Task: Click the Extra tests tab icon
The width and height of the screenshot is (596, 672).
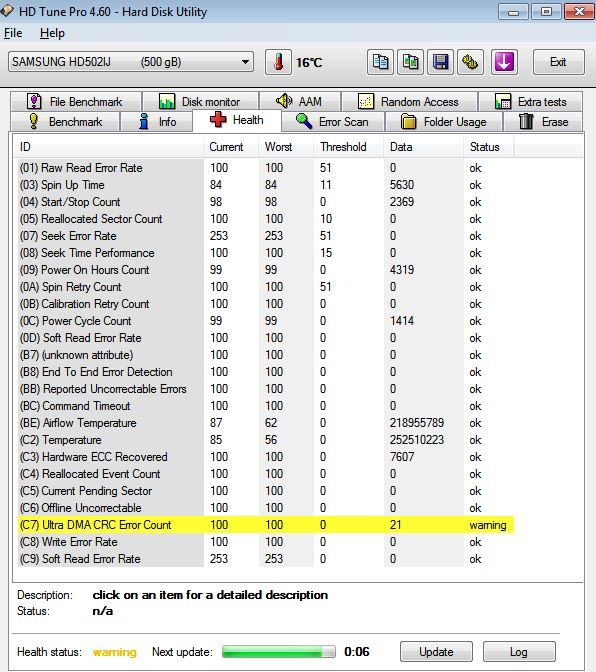Action: pos(503,102)
